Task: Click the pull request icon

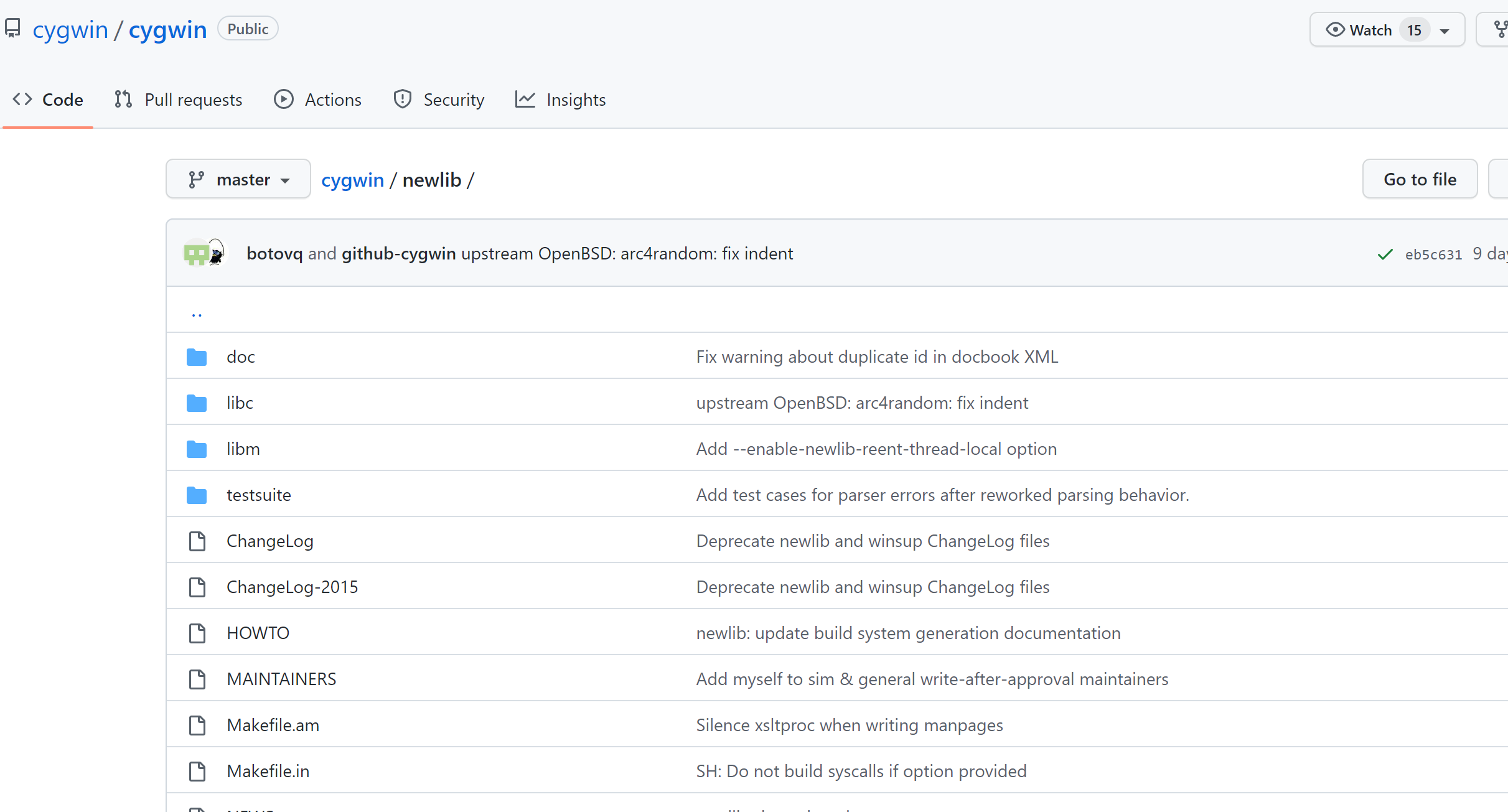Action: tap(123, 100)
